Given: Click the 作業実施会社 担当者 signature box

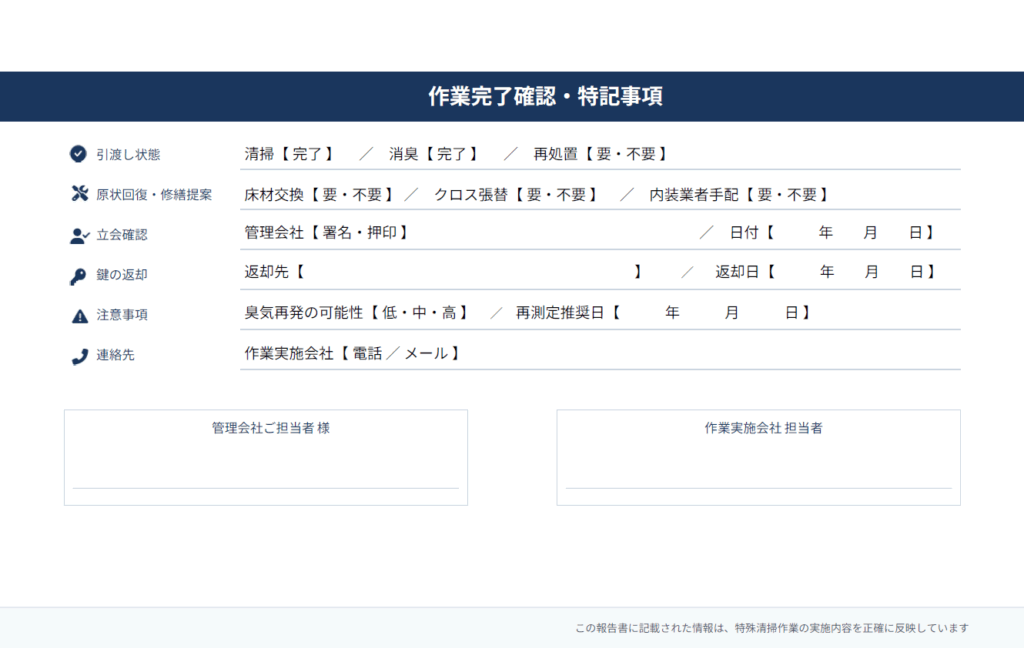Looking at the screenshot, I should pos(757,457).
